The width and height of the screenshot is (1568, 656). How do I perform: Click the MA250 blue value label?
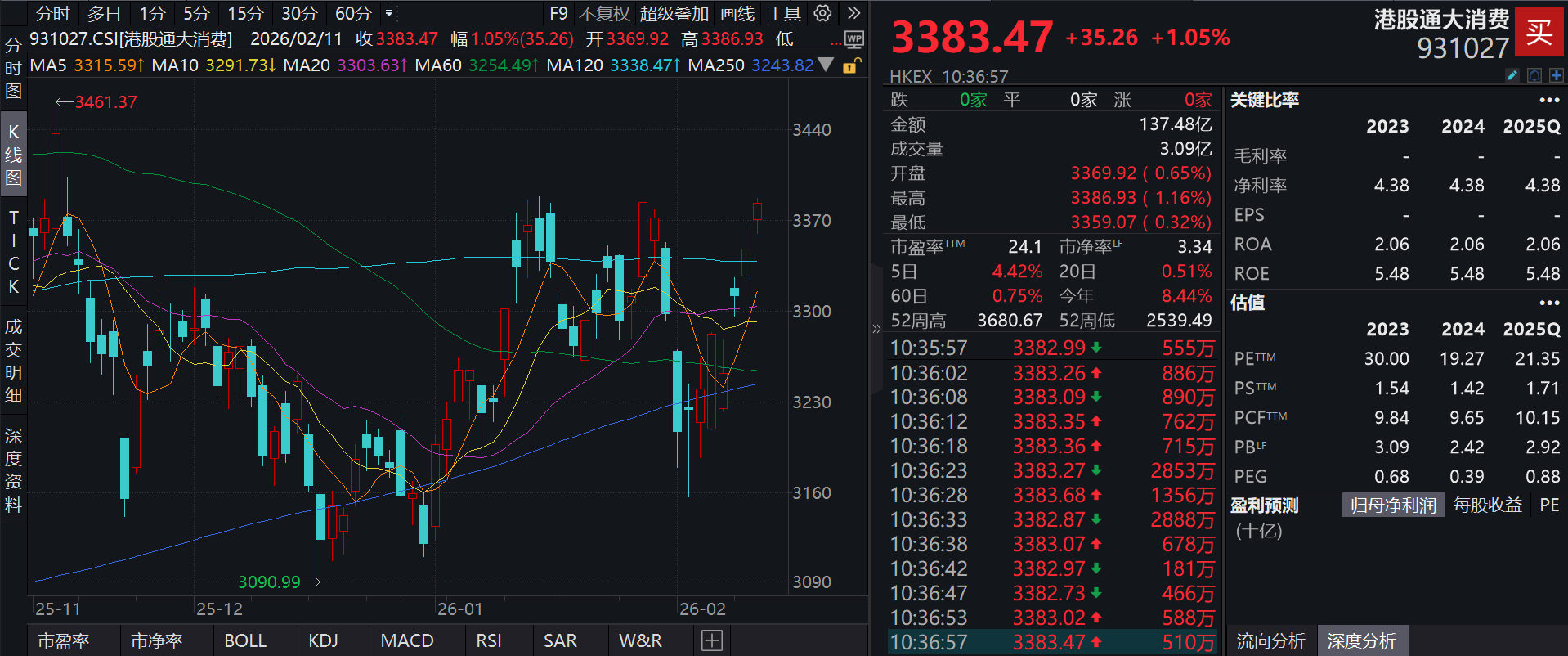(782, 65)
